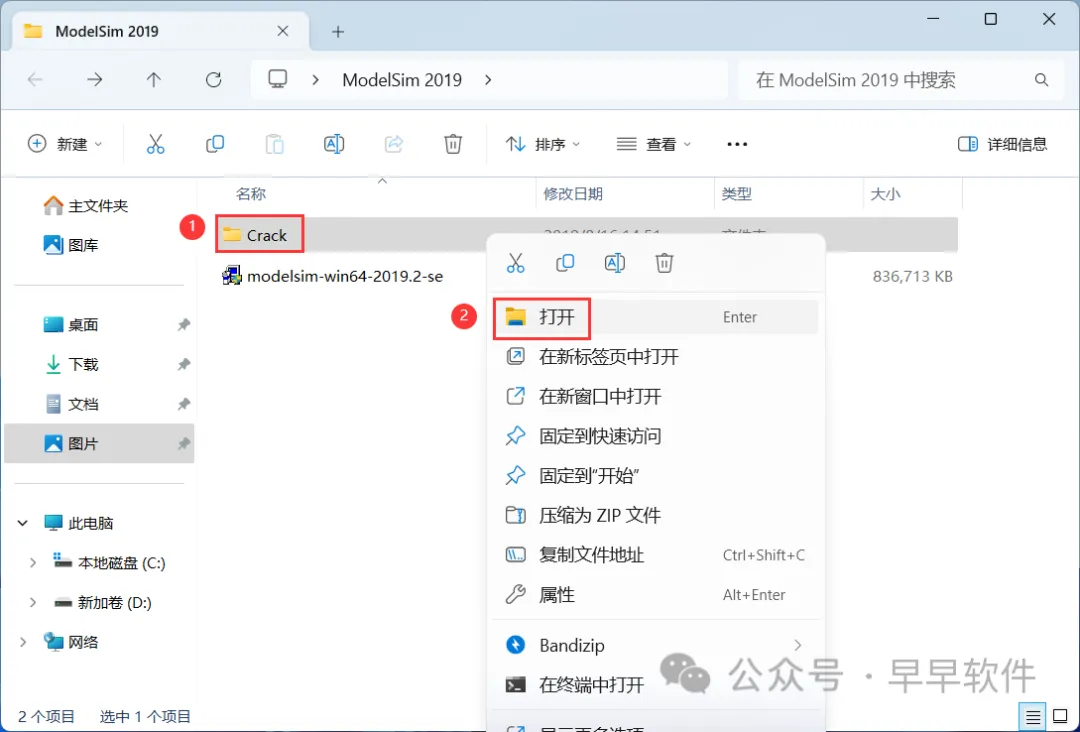Click the Share icon in the toolbar
This screenshot has width=1080, height=732.
393,144
